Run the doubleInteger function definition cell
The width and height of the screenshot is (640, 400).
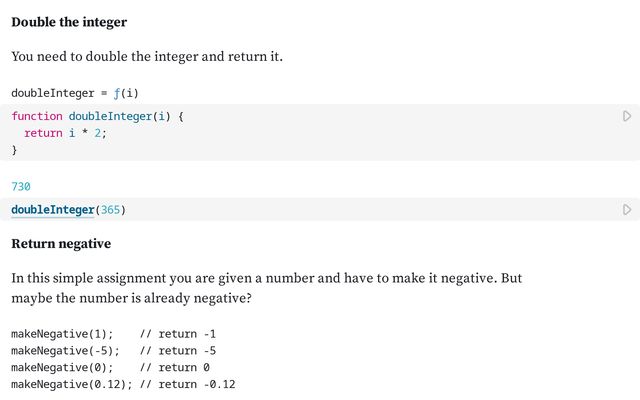point(627,117)
